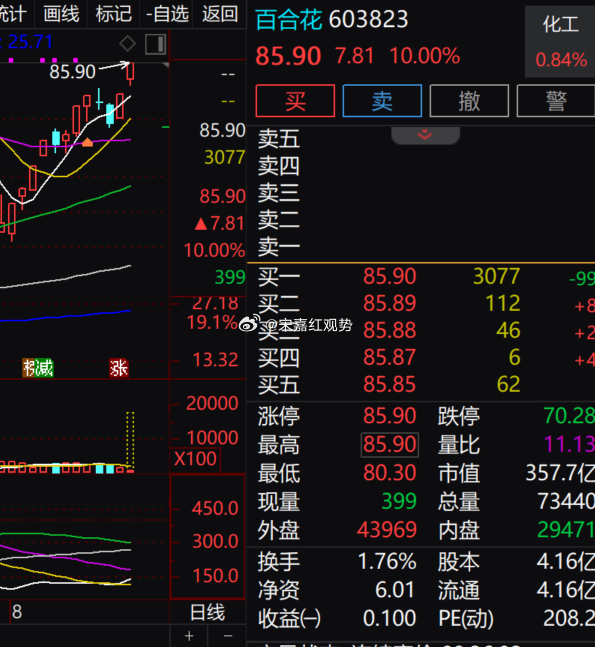The width and height of the screenshot is (595, 647).
Task: Click the 涨 marker on the chart
Action: [x=119, y=368]
